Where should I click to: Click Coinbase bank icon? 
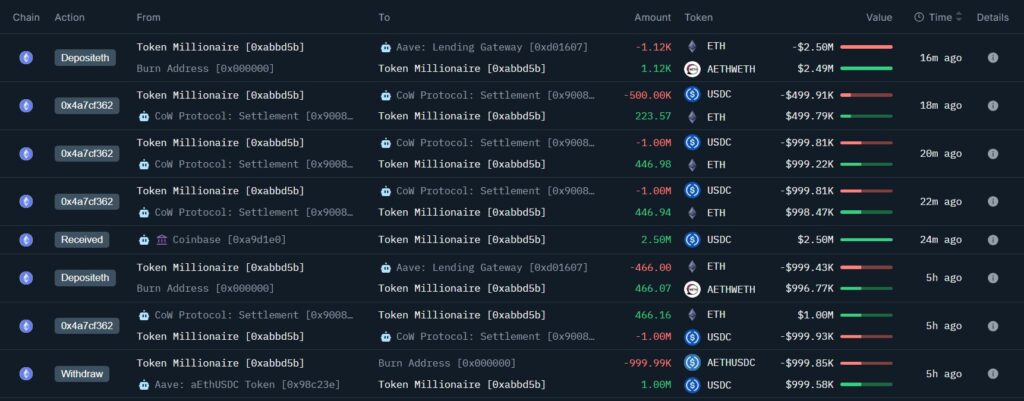click(161, 240)
